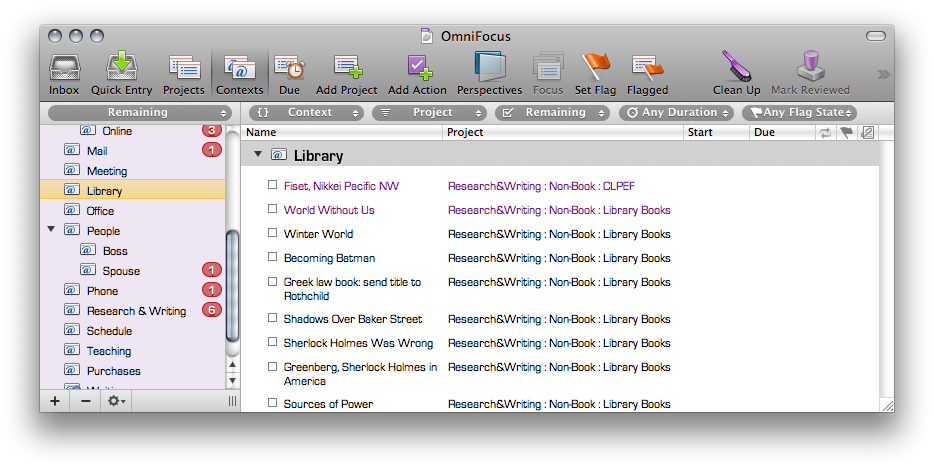Check the Winter World action checkbox
Viewport: 934px width, 467px height.
pos(272,233)
